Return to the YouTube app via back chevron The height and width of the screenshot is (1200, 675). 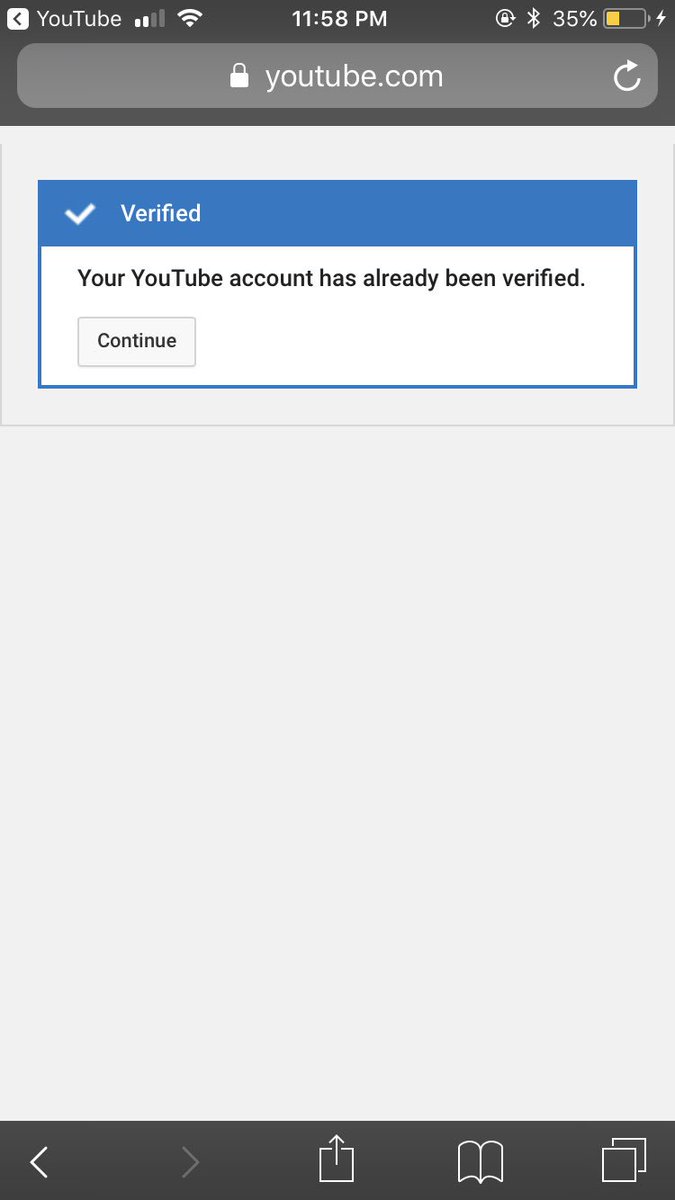[x=17, y=18]
